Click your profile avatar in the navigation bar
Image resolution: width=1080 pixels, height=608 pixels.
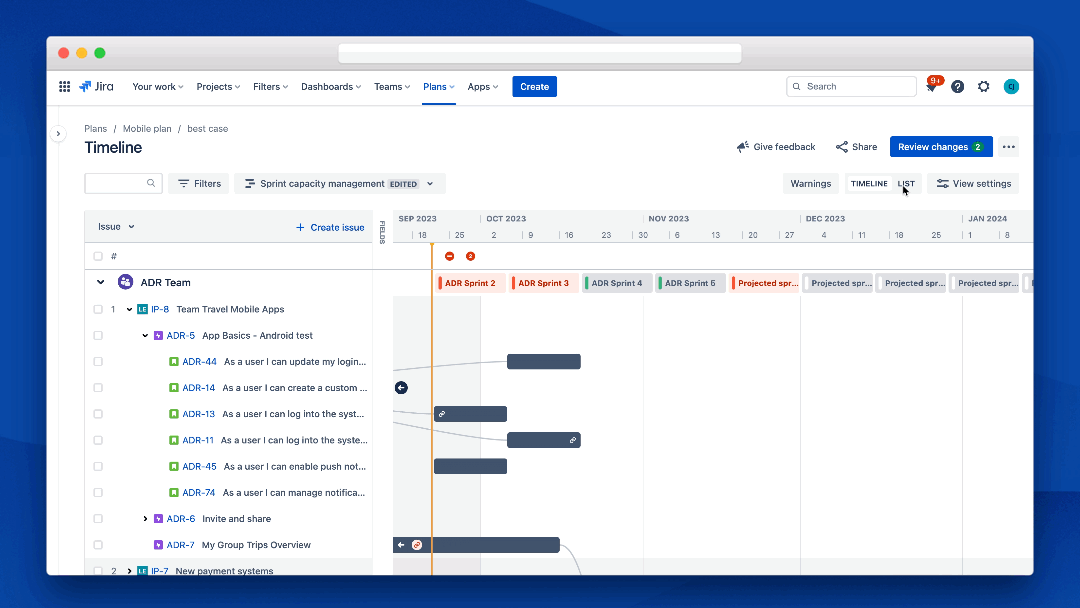(x=1011, y=87)
